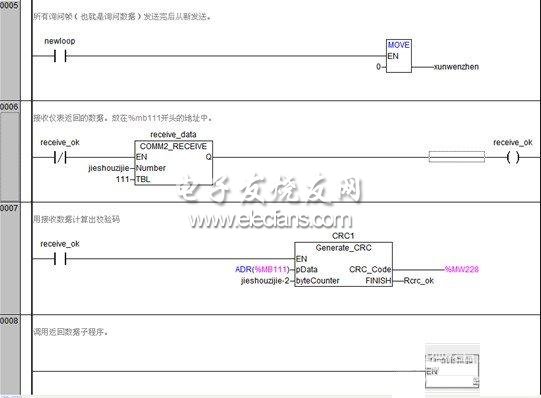The image size is (541, 398).
Task: Click the MOVE function block
Action: tap(399, 56)
